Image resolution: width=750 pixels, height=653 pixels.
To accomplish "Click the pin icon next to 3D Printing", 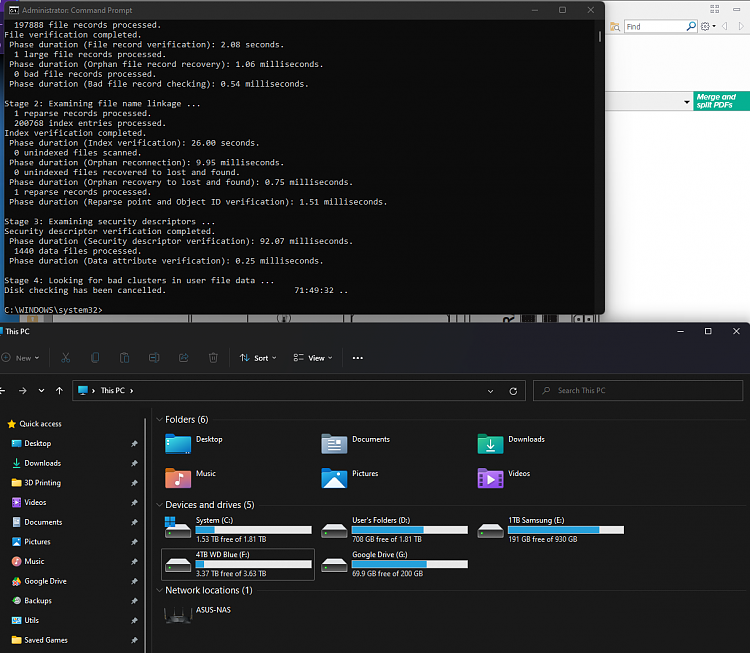I will coord(134,483).
